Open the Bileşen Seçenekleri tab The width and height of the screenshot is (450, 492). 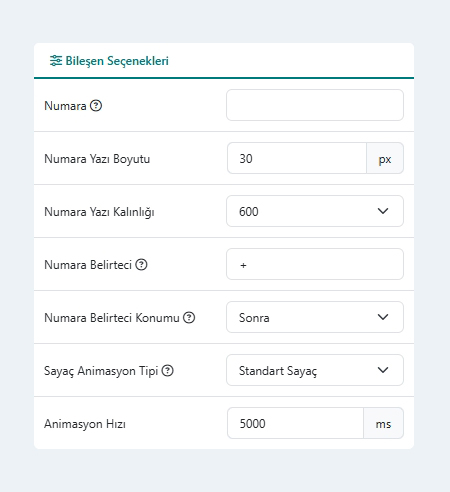click(109, 61)
